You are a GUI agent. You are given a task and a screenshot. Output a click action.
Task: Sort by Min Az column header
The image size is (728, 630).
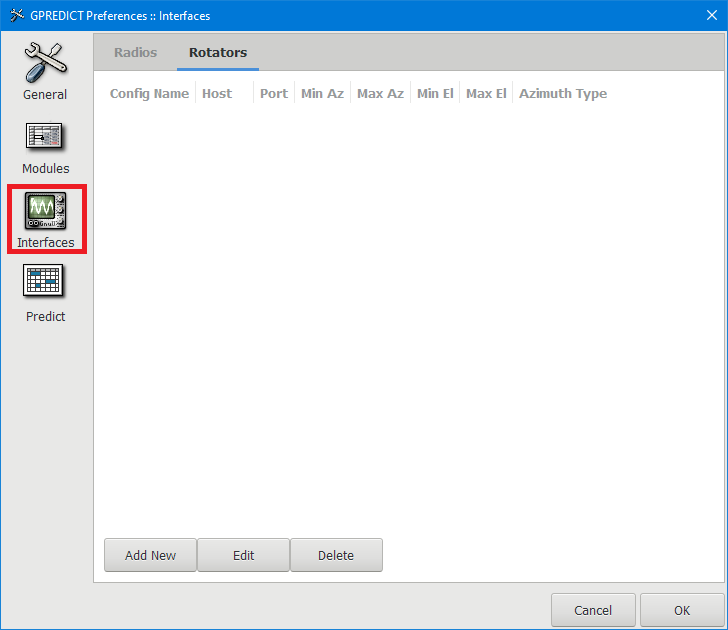pos(322,93)
